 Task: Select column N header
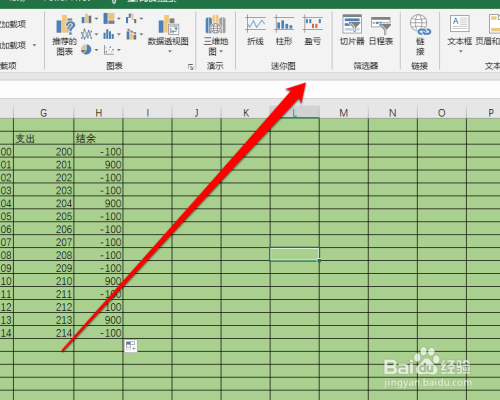point(393,113)
